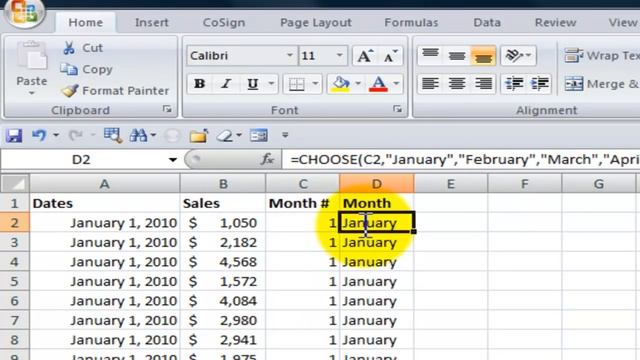Grow font size with large A
This screenshot has width=640, height=360.
[364, 56]
